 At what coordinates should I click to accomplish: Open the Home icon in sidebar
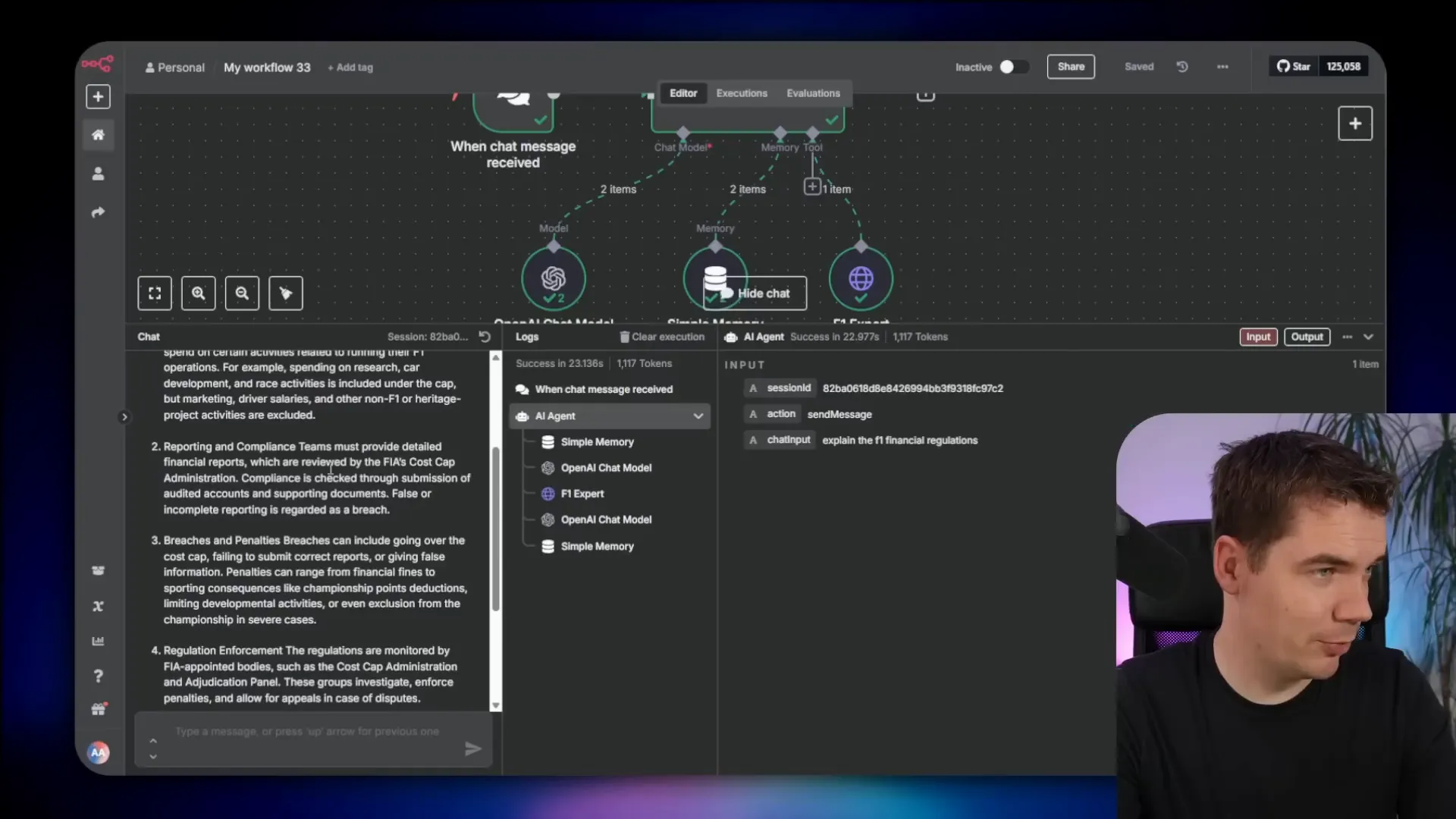(x=98, y=135)
